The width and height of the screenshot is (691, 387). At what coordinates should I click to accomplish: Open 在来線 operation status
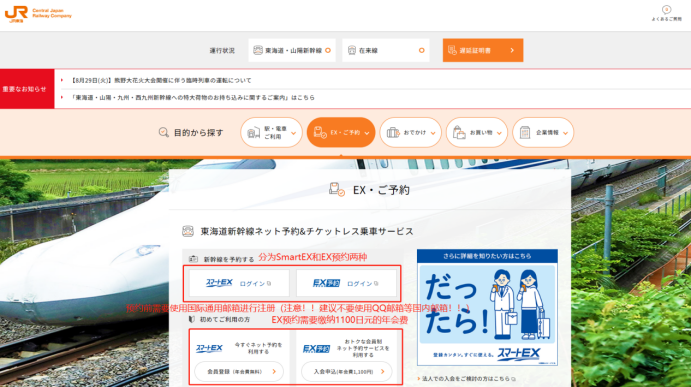coord(386,50)
